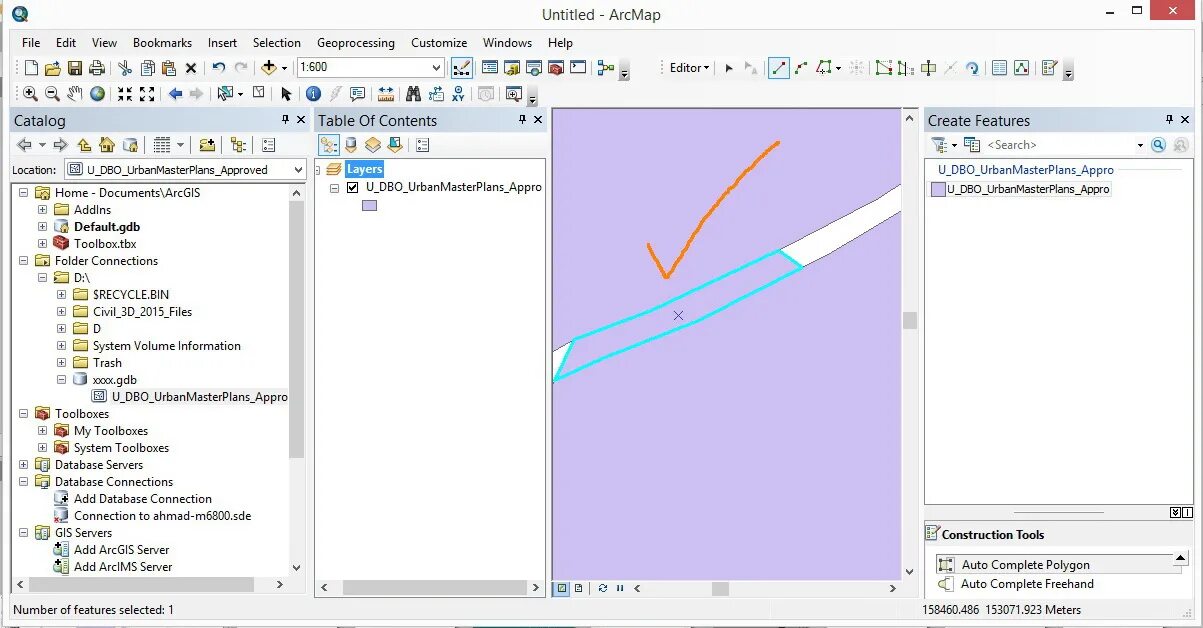Open the Bookmarks menu
Screen dimensions: 1203x628
point(162,43)
